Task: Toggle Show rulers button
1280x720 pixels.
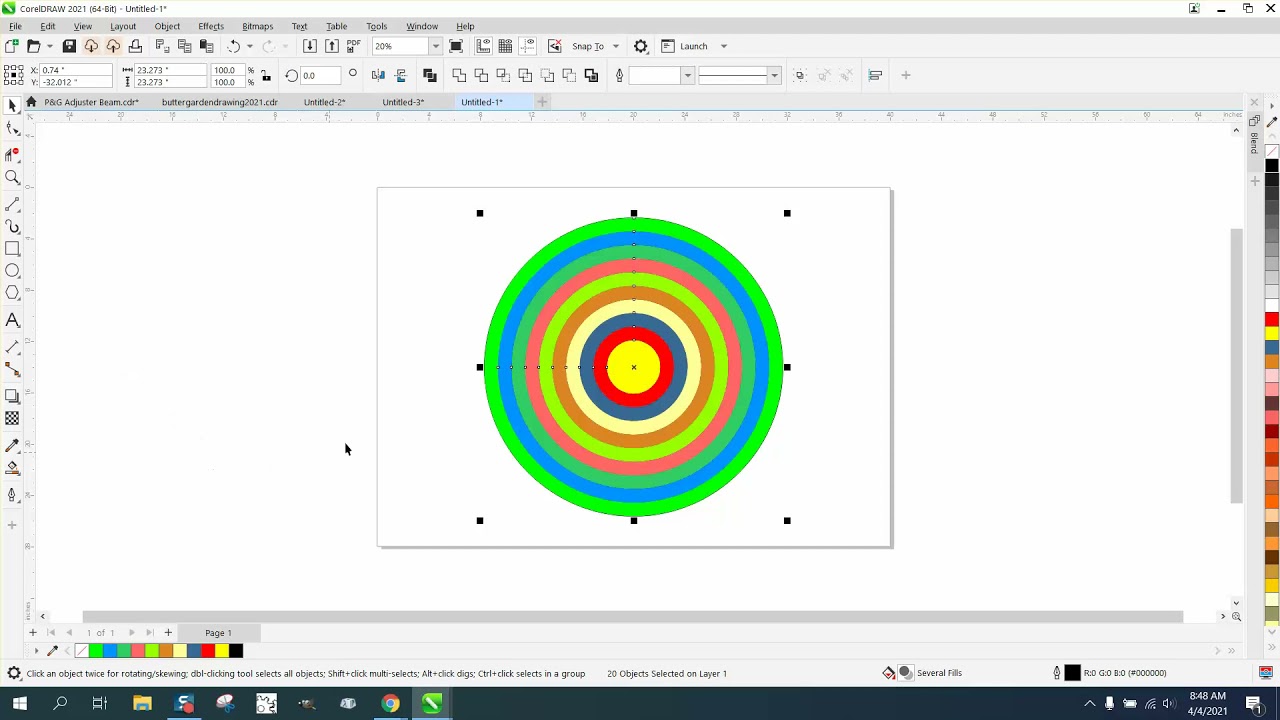Action: coord(483,46)
